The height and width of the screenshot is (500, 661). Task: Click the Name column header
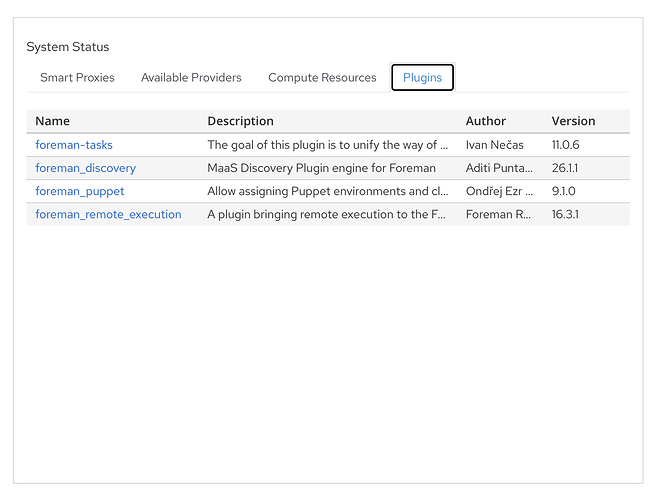pyautogui.click(x=53, y=121)
